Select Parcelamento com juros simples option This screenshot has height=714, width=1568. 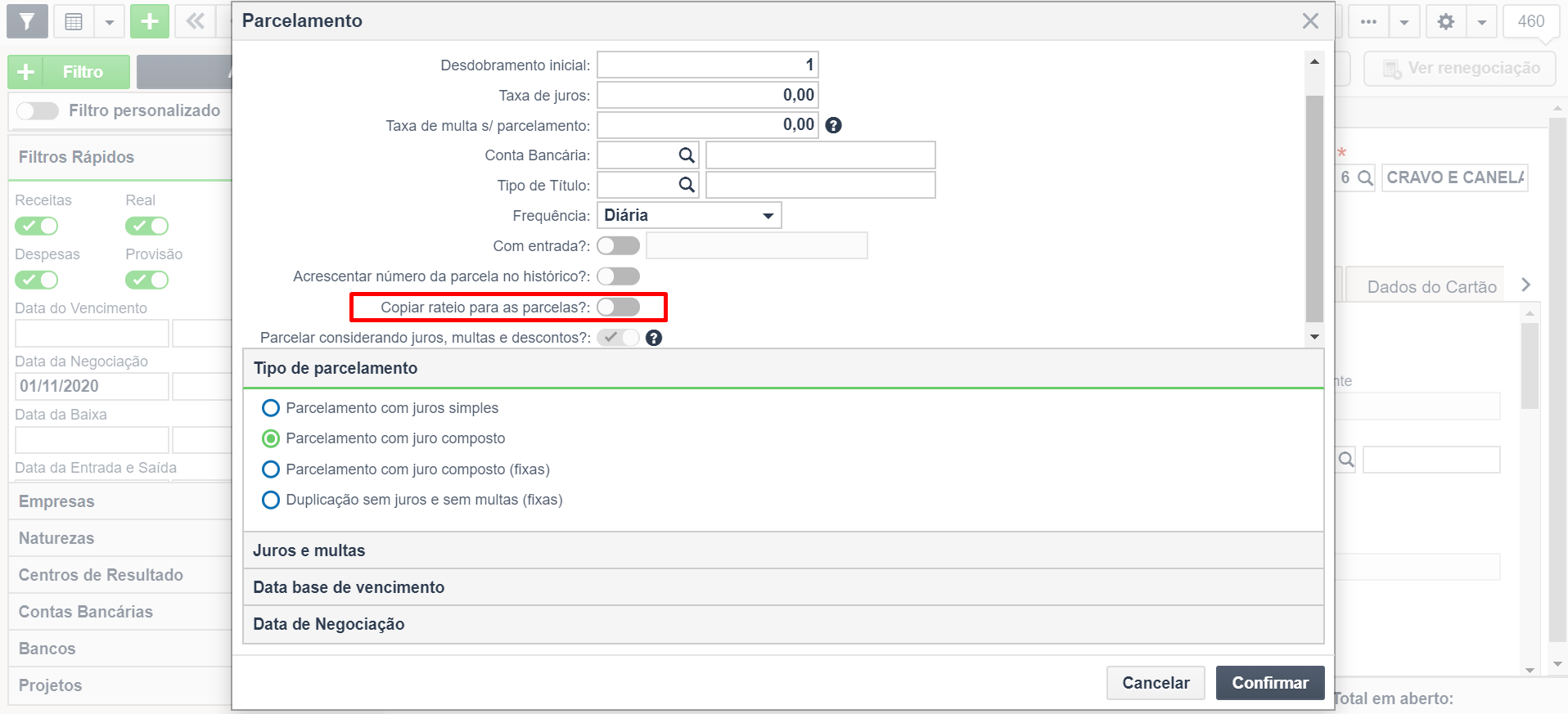pos(380,408)
